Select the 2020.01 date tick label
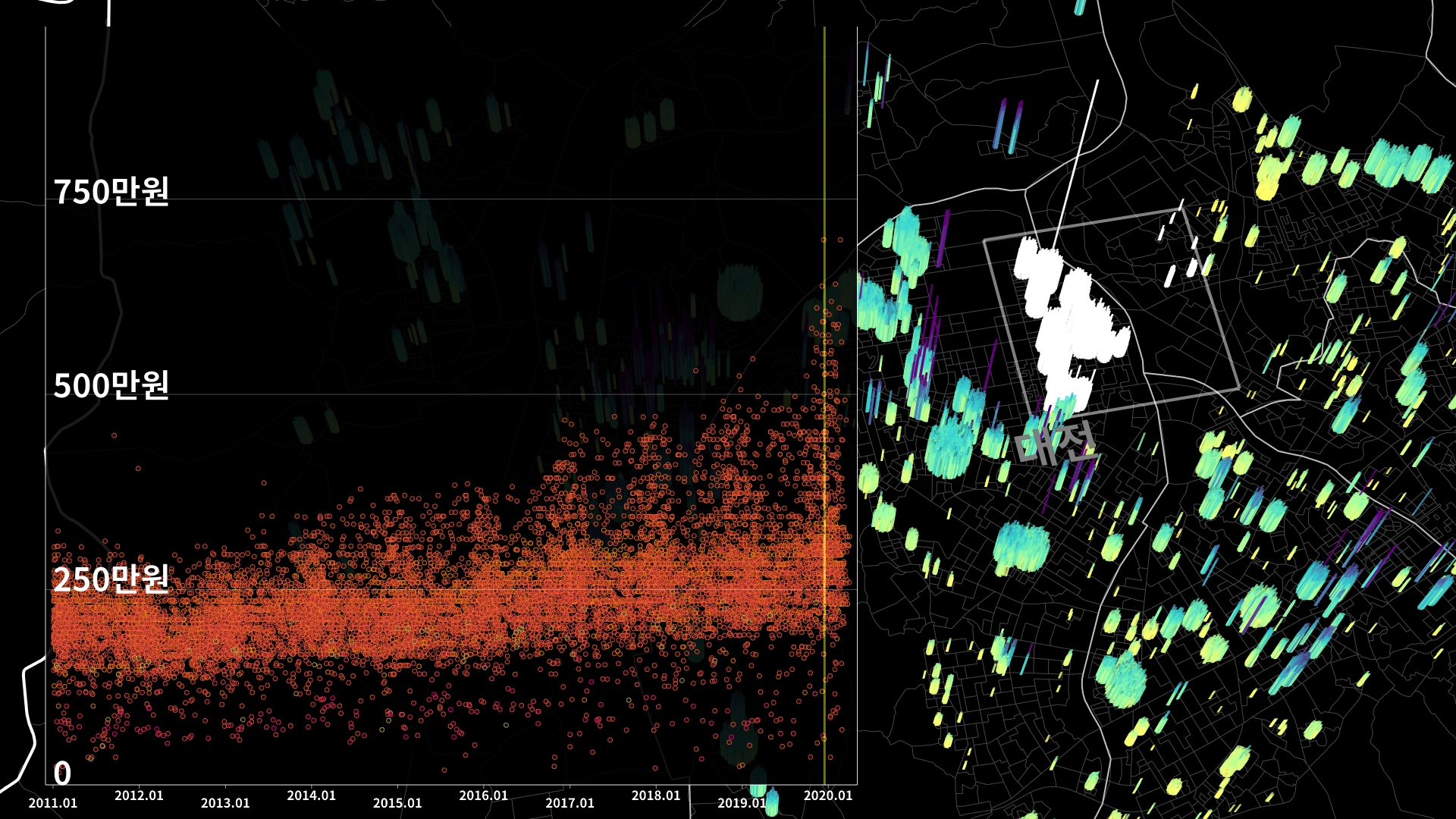 [x=828, y=795]
